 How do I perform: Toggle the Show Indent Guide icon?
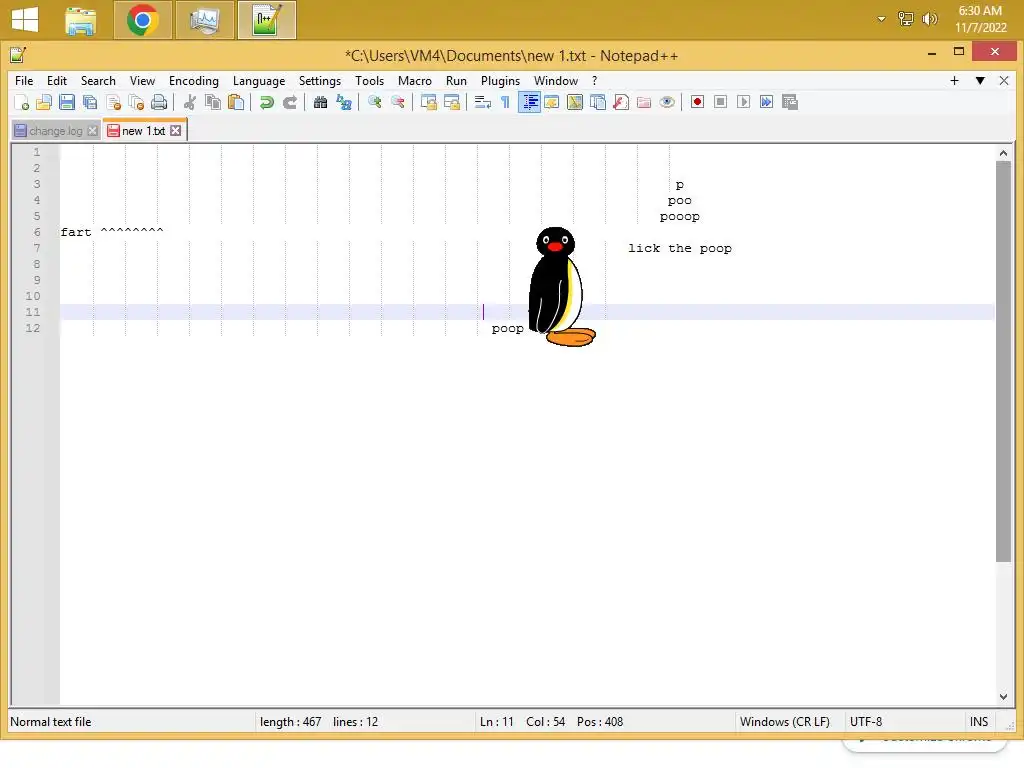pos(529,103)
